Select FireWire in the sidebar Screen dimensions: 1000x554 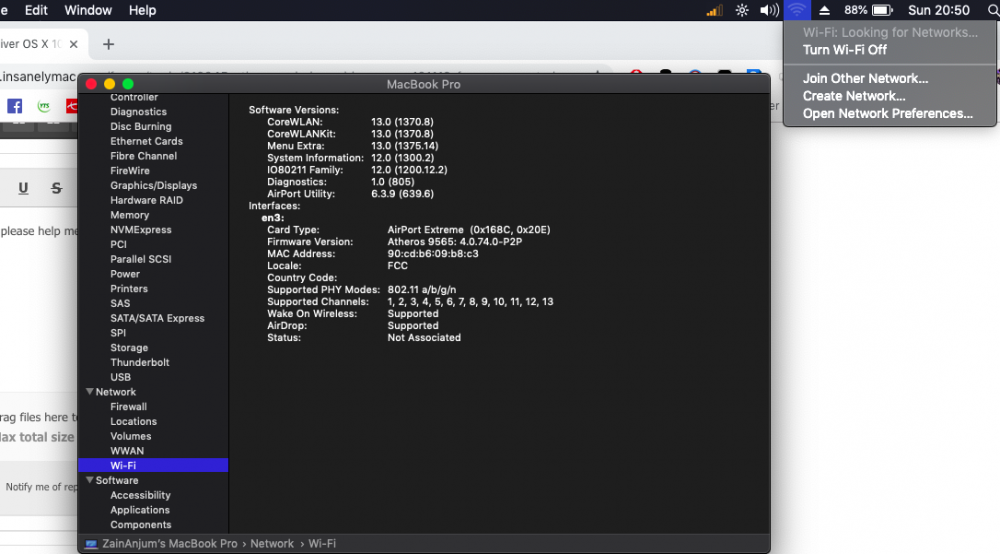click(130, 170)
